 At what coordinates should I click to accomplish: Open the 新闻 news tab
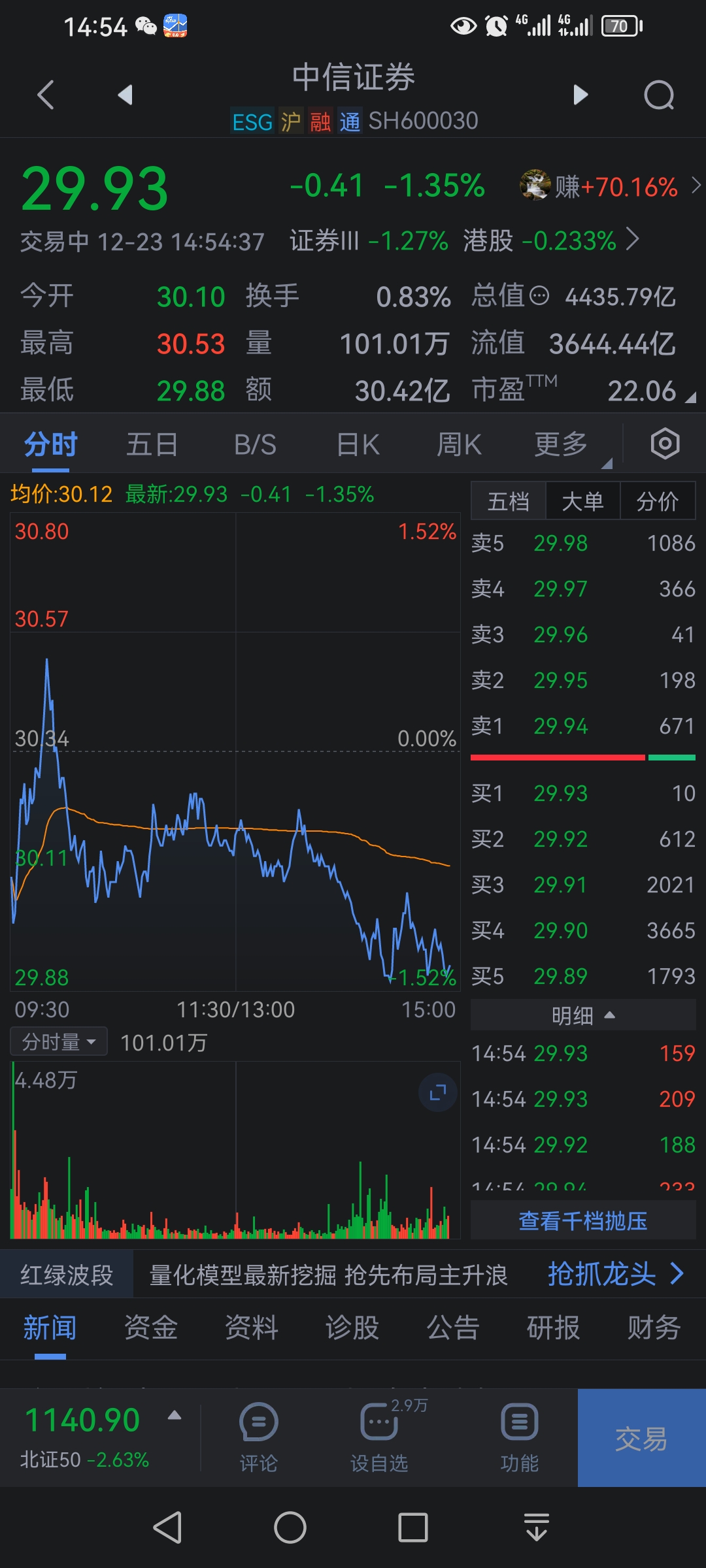50,1328
